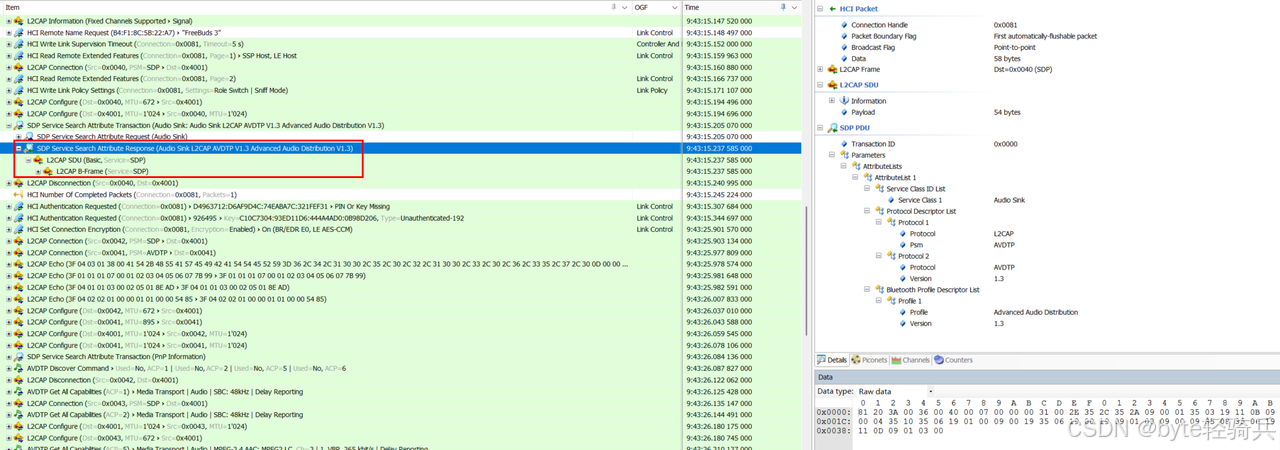1280x450 pixels.
Task: Click the SDP Service Search Attribute Response icon
Action: (29, 148)
